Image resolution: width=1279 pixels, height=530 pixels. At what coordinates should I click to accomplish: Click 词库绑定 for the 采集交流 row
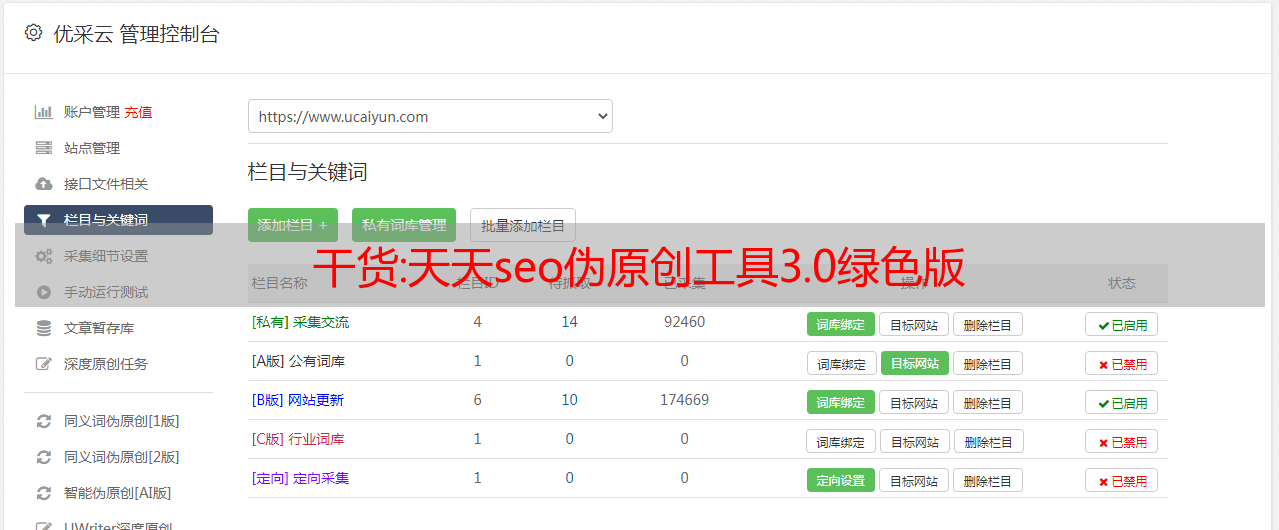click(841, 324)
